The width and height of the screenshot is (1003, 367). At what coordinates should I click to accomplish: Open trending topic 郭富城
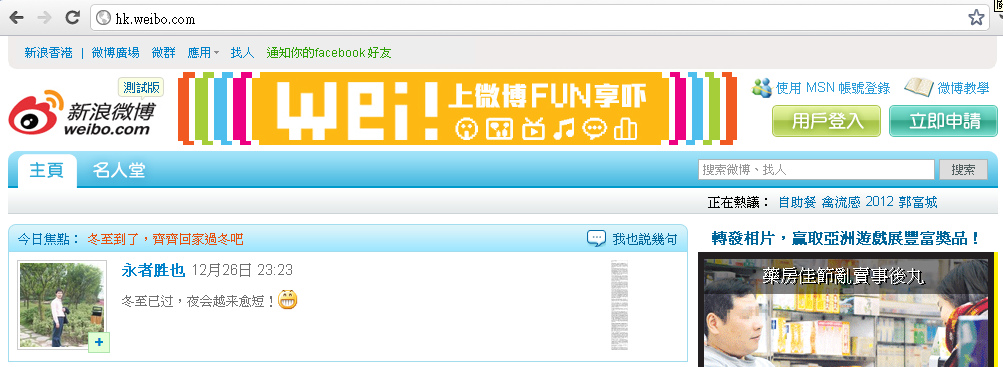[919, 203]
